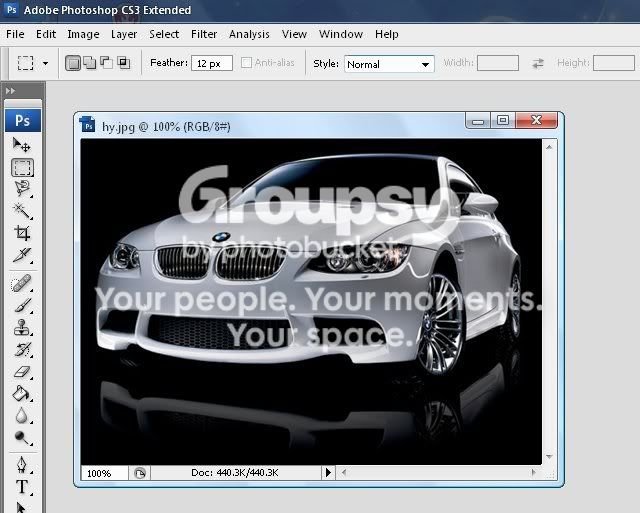Image resolution: width=640 pixels, height=513 pixels.
Task: Open the Select menu
Action: tap(164, 34)
